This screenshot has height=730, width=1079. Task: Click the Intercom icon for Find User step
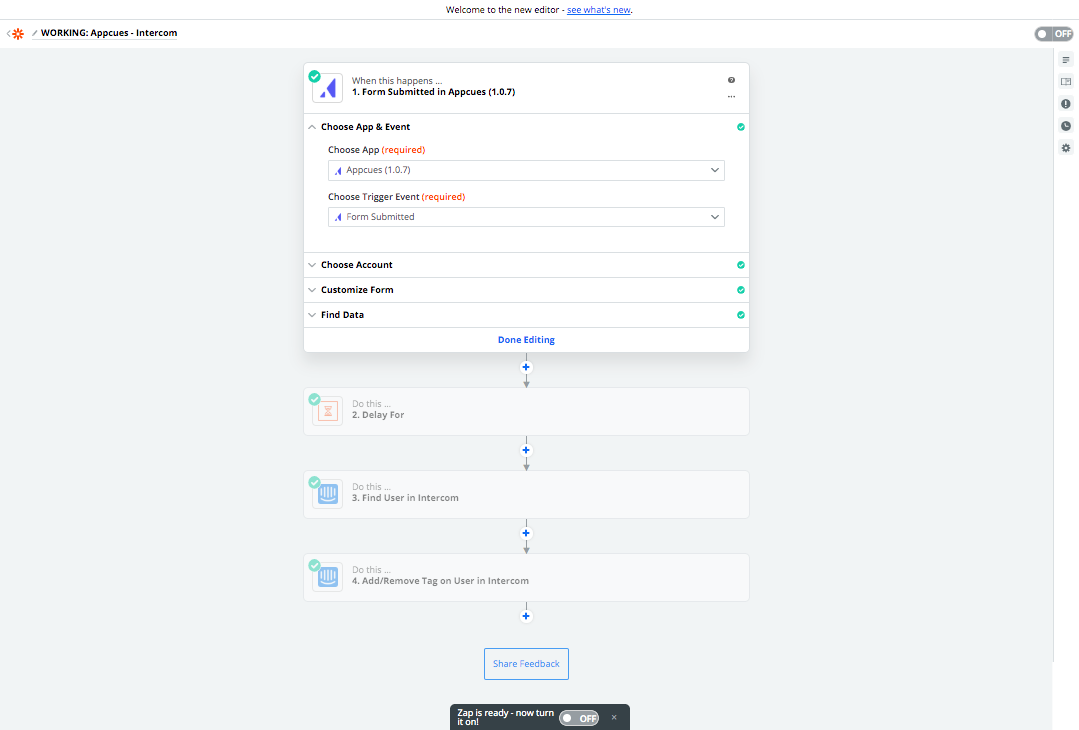328,494
